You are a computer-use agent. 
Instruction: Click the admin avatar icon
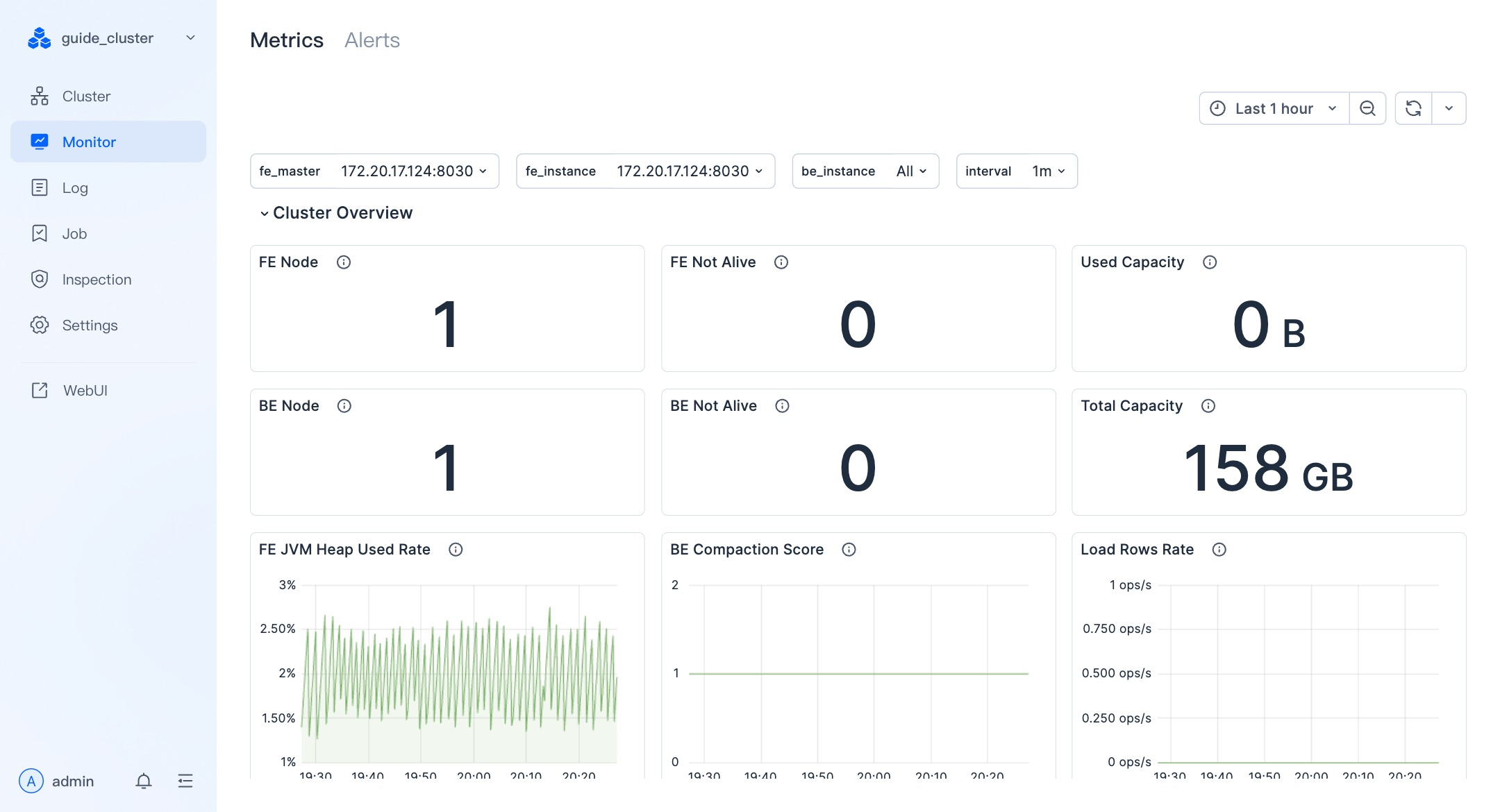click(x=31, y=781)
